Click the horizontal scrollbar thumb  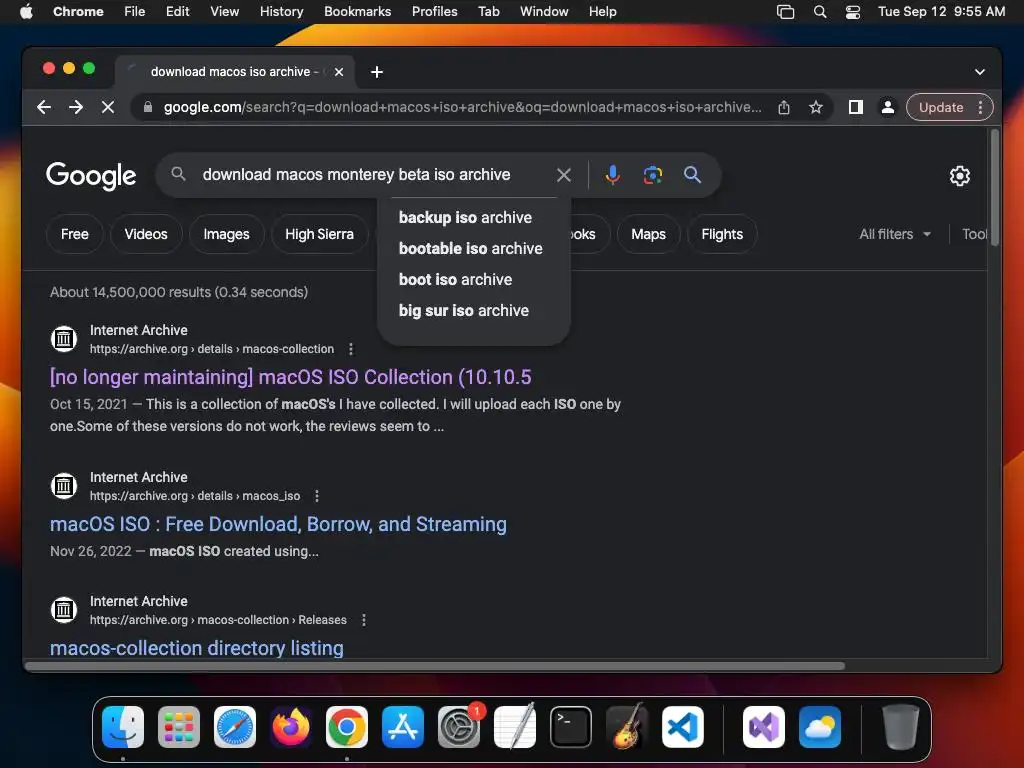(x=434, y=665)
